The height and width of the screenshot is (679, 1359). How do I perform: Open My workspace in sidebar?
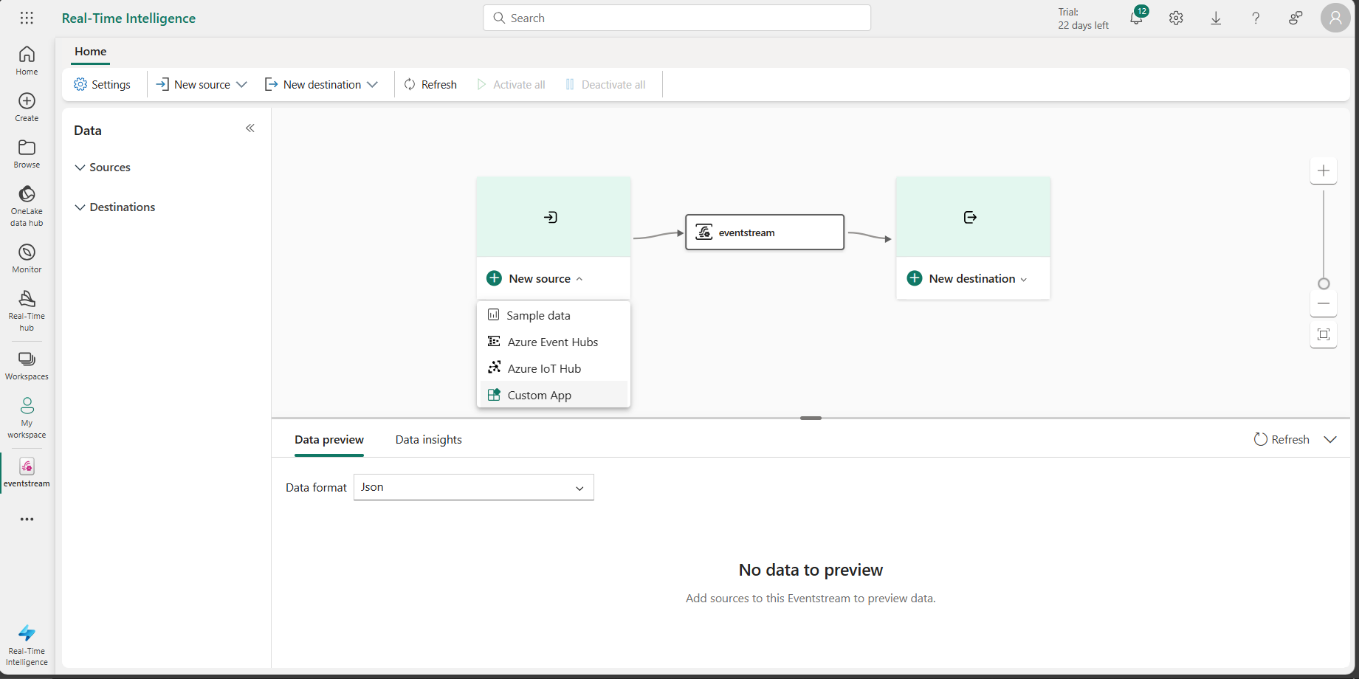pyautogui.click(x=27, y=418)
